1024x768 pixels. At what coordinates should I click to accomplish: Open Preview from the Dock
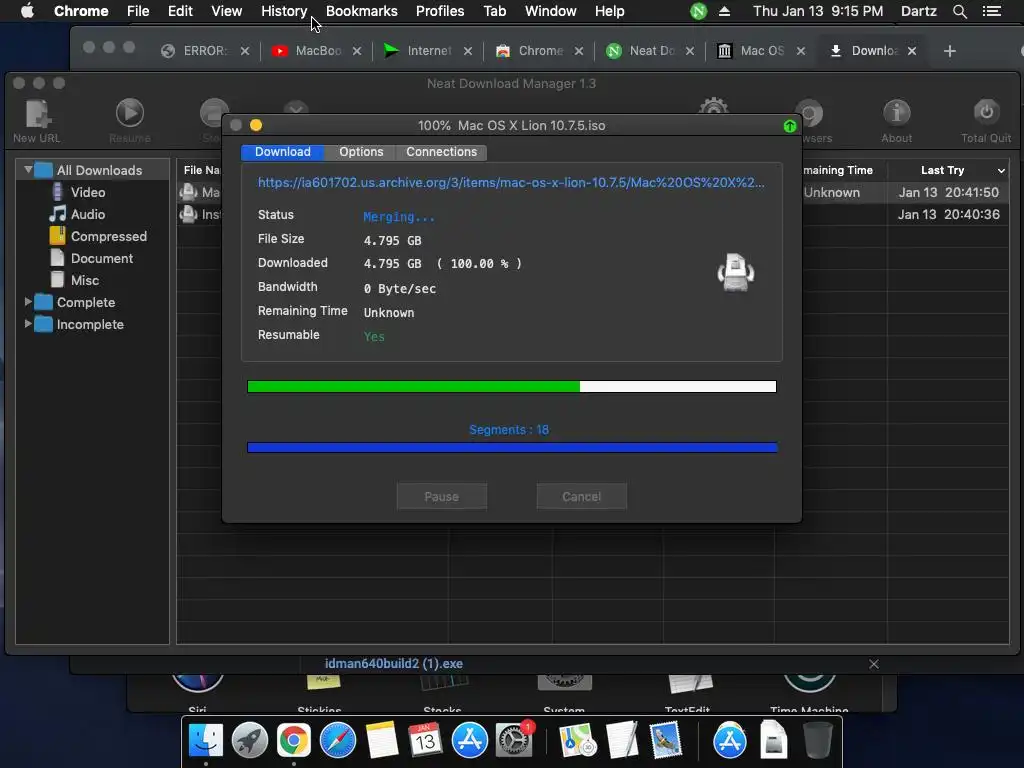665,741
